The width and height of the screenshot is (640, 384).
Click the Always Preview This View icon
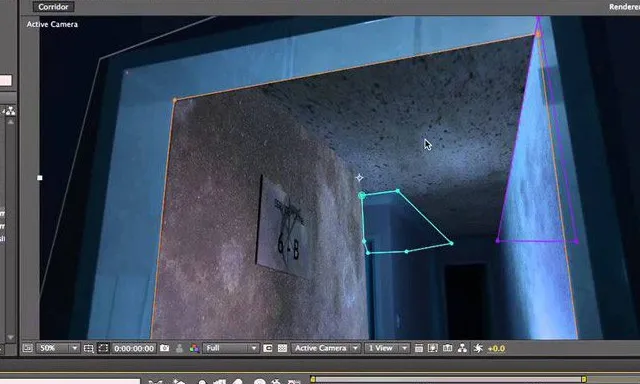tap(27, 348)
